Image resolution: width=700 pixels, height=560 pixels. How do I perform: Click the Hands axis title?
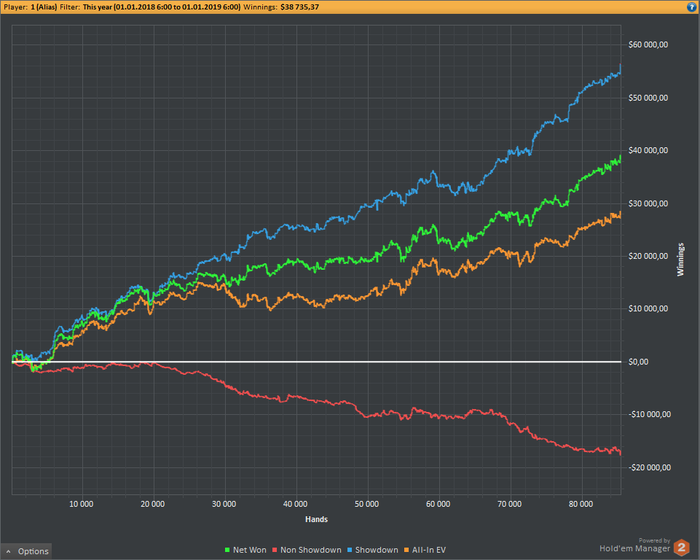316,519
